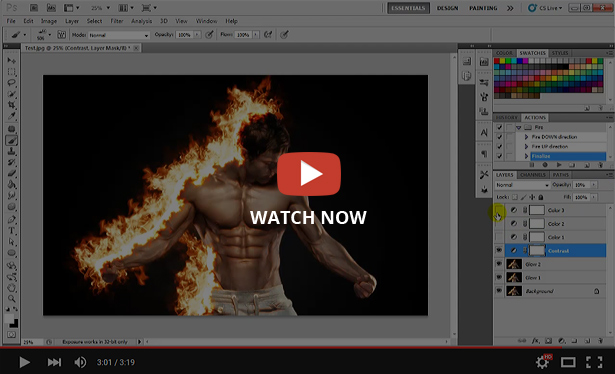Screen dimensions: 615x374
Task: Open the Layer menu
Action: (72, 21)
